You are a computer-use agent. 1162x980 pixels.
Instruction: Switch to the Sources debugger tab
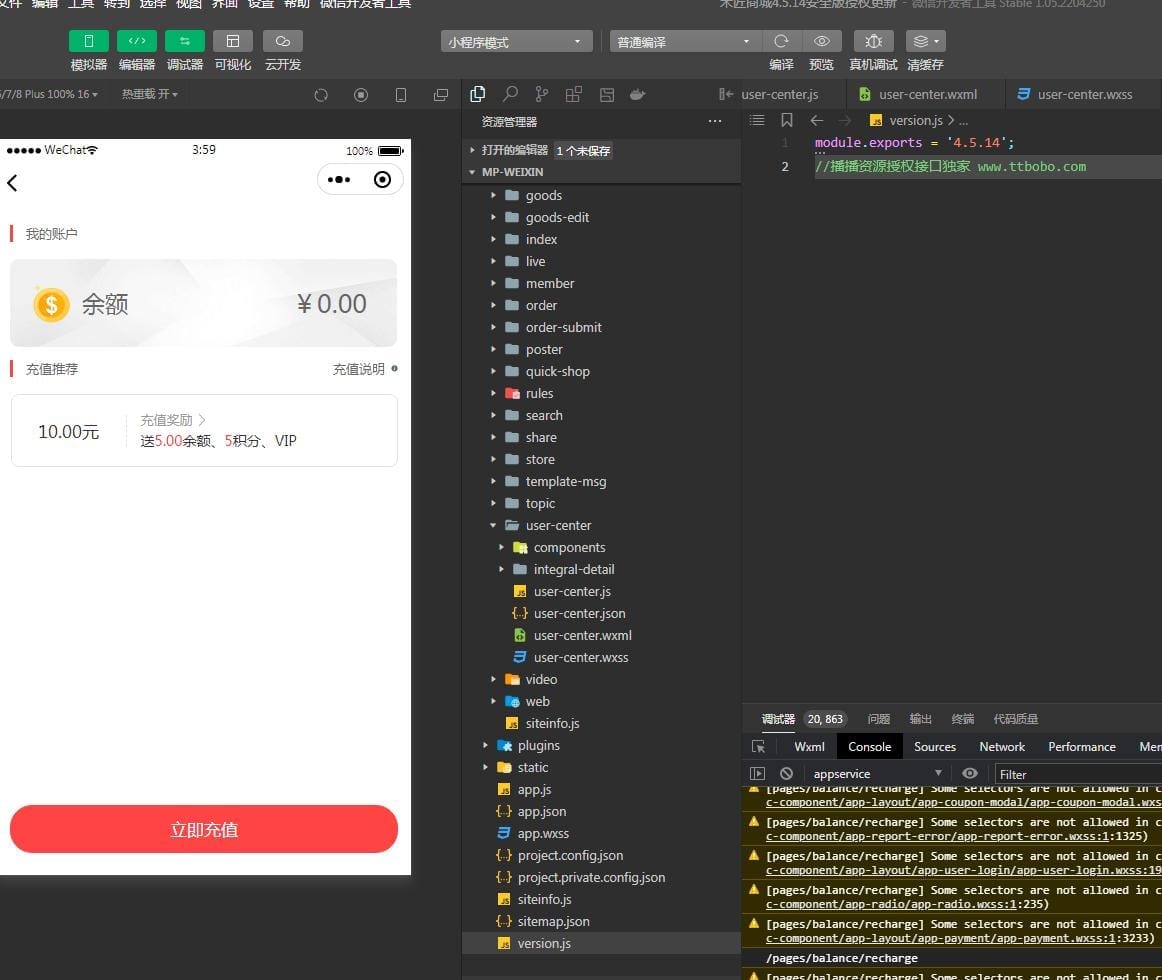click(x=934, y=746)
